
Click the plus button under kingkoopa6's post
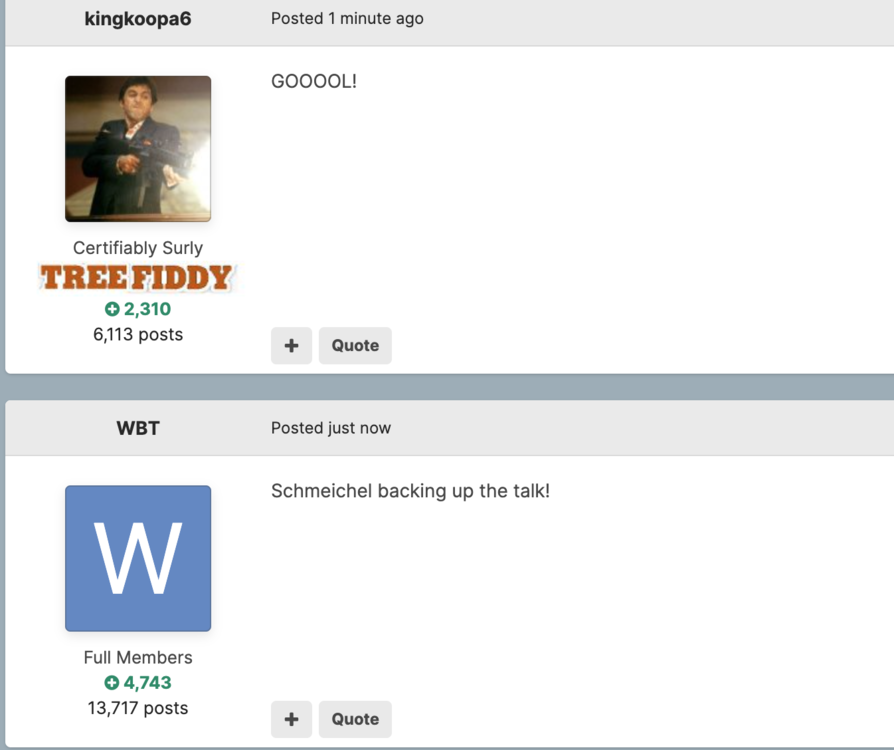pos(291,346)
